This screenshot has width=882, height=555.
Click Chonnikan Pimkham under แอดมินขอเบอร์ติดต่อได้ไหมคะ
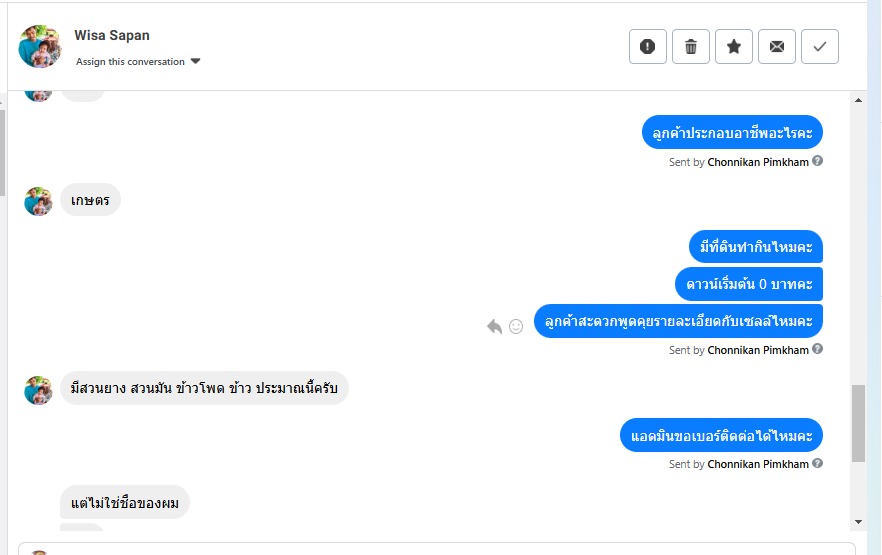pos(758,465)
